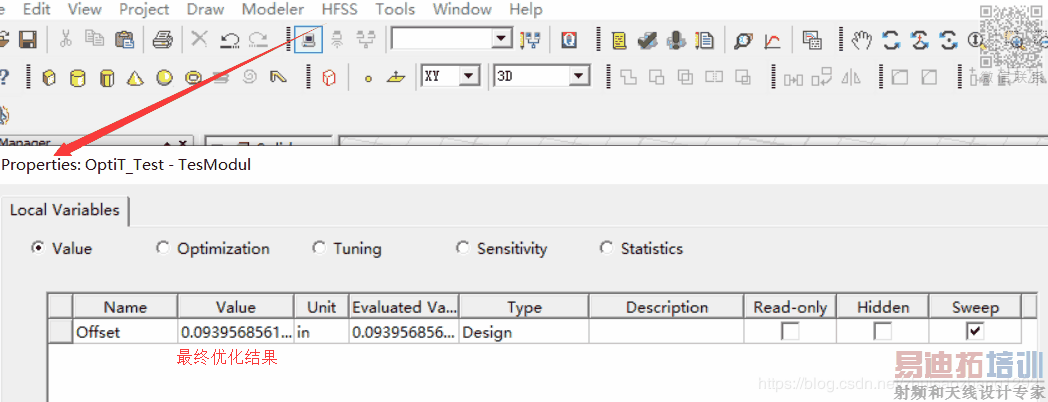Image resolution: width=1048 pixels, height=402 pixels.
Task: Select the Draw torus tool
Action: pyautogui.click(x=193, y=78)
